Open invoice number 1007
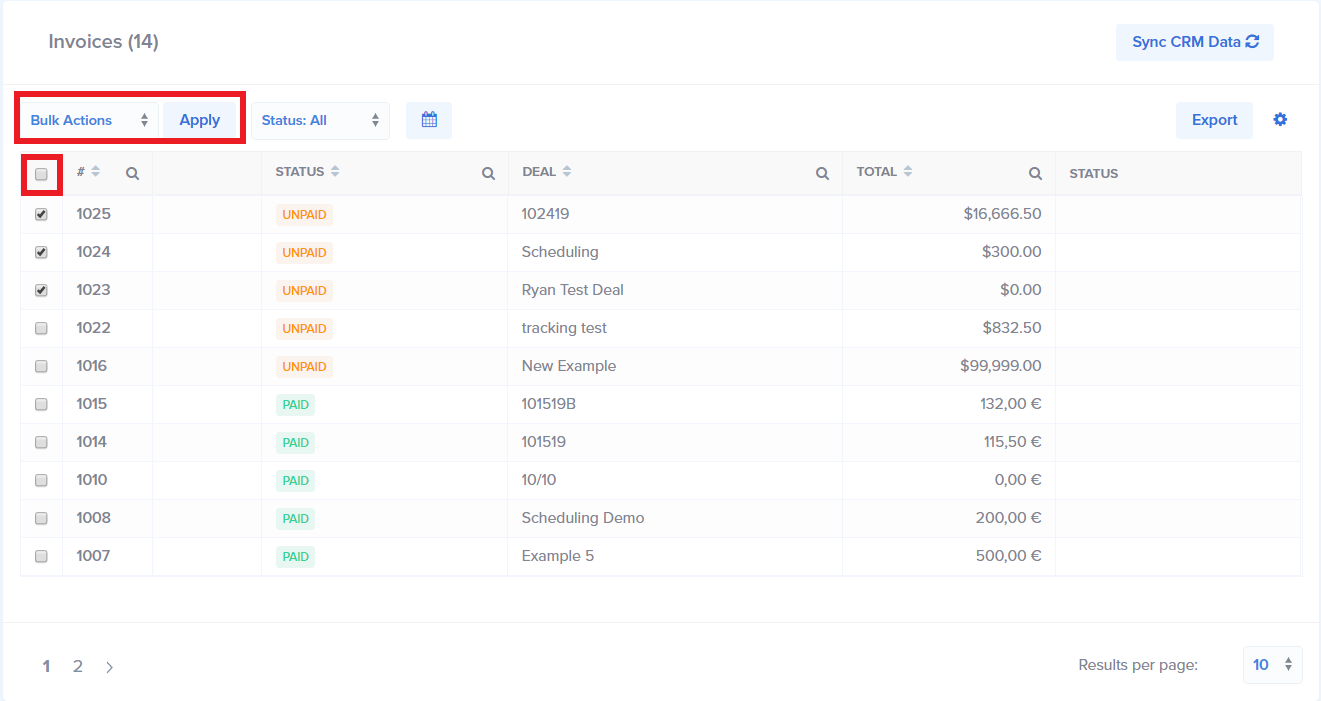 click(x=93, y=556)
